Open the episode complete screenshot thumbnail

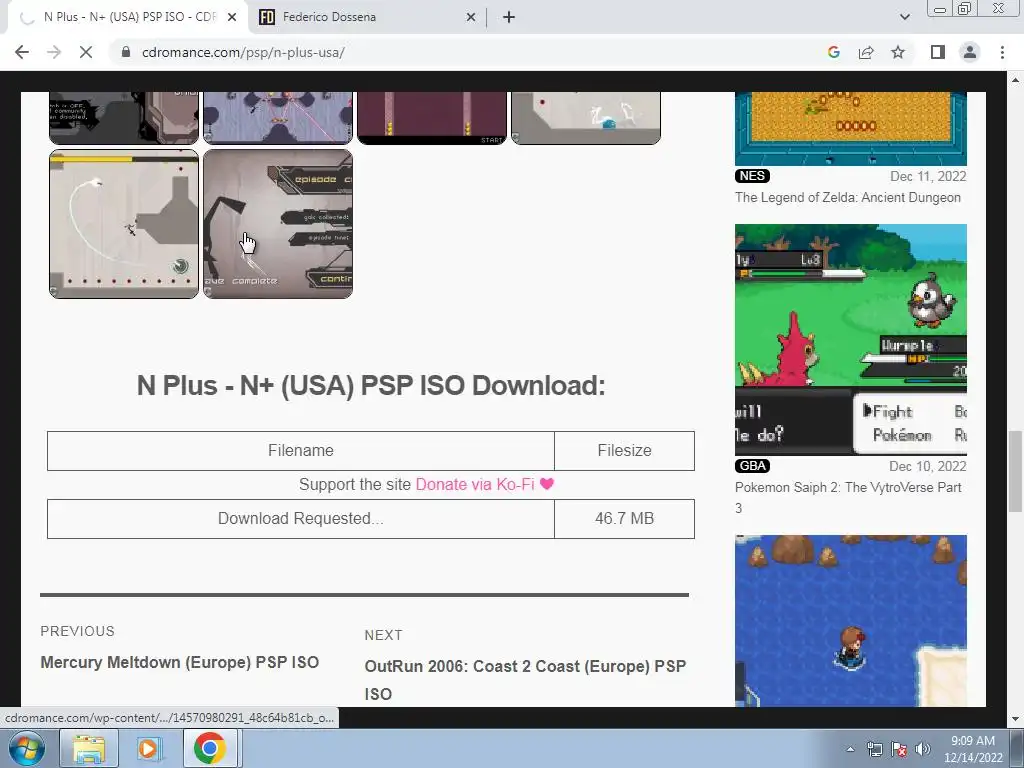click(x=278, y=224)
